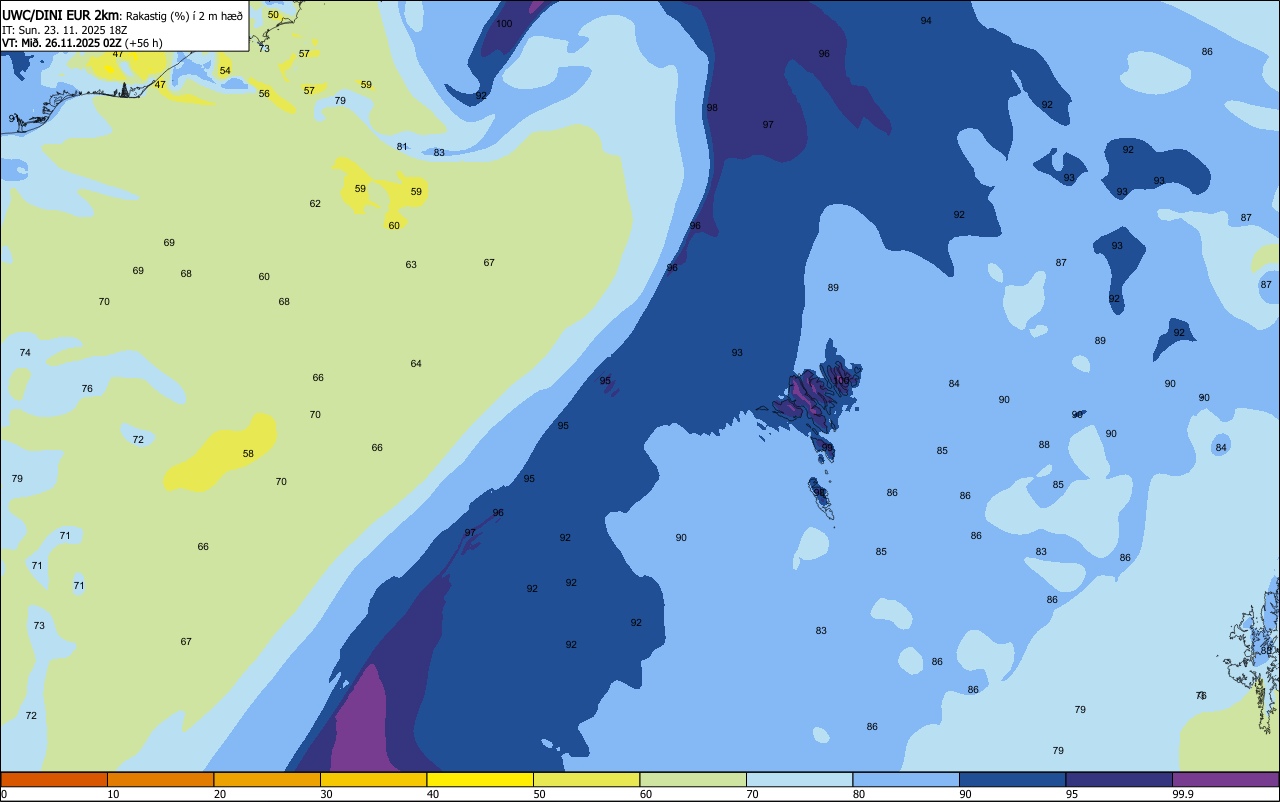
Task: Click the humidity value '74' on the map
Action: pyautogui.click(x=25, y=353)
